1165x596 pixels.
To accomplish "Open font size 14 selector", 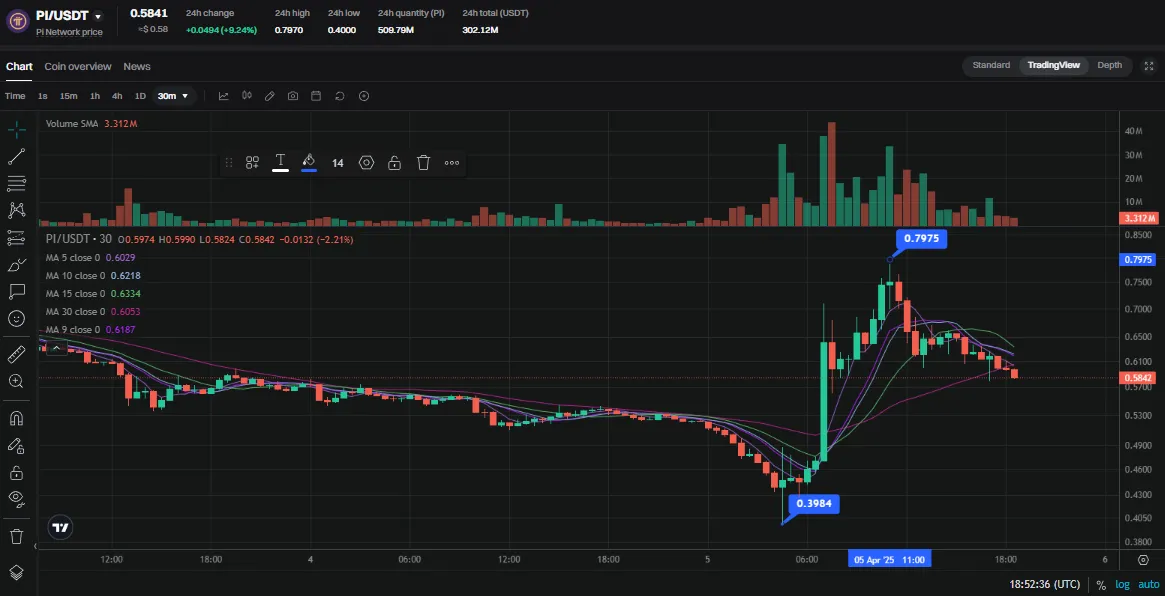I will tap(337, 163).
